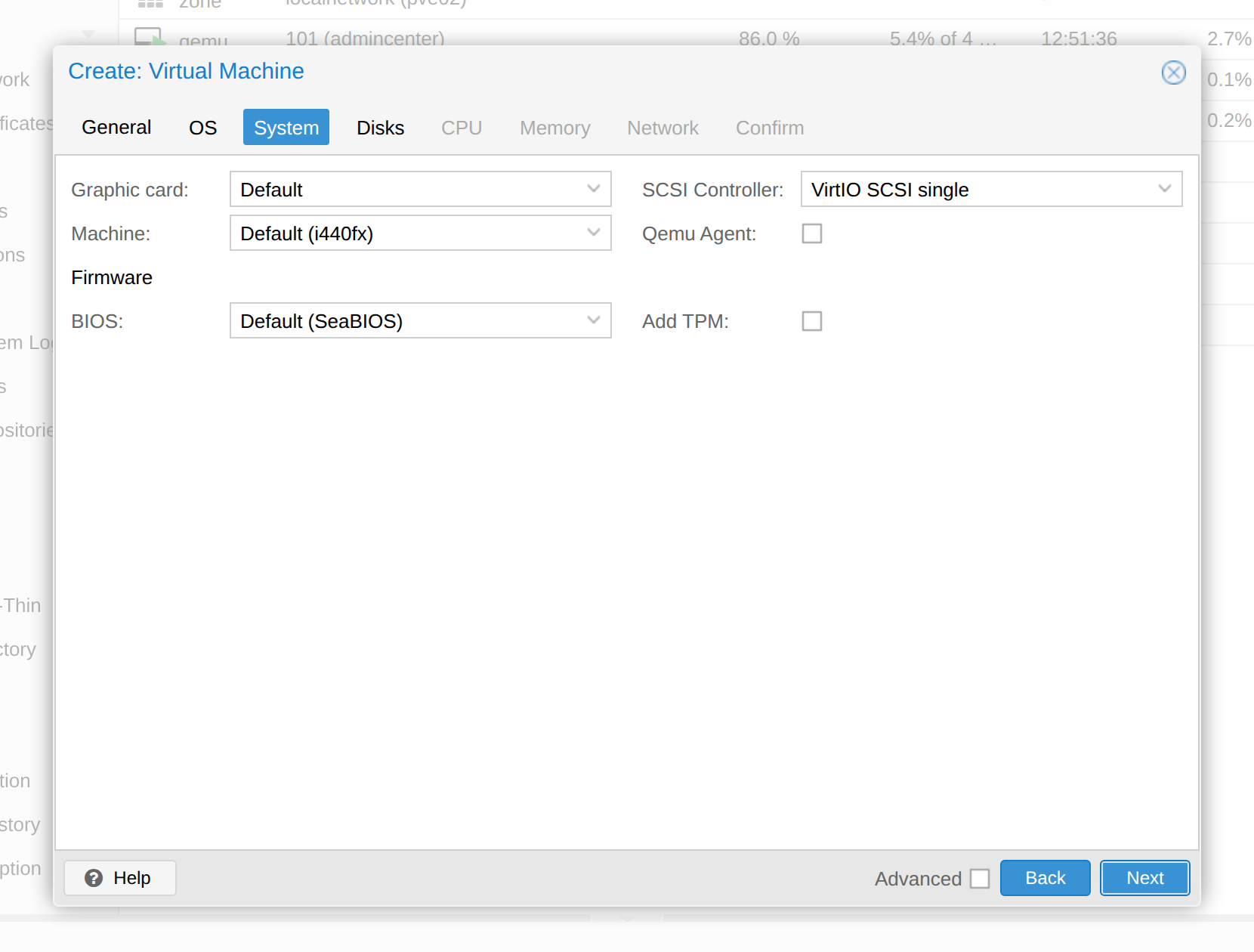Expand the Graphic card dropdown arrow

point(594,189)
